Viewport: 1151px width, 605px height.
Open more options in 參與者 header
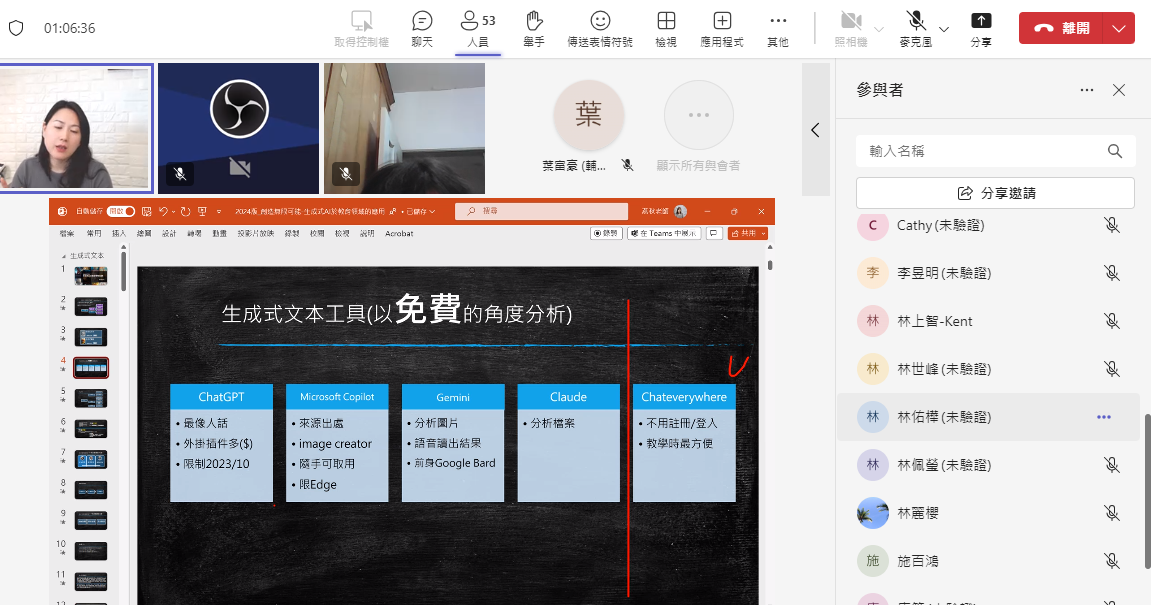tap(1087, 90)
